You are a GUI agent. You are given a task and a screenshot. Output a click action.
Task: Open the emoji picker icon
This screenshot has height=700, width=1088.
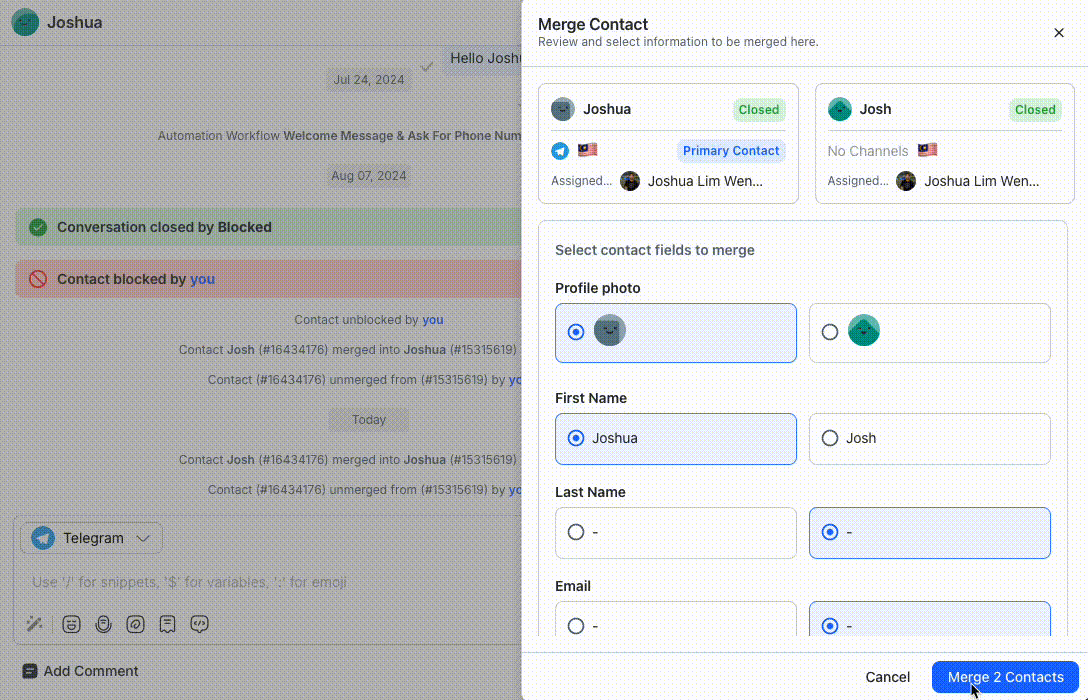click(71, 624)
